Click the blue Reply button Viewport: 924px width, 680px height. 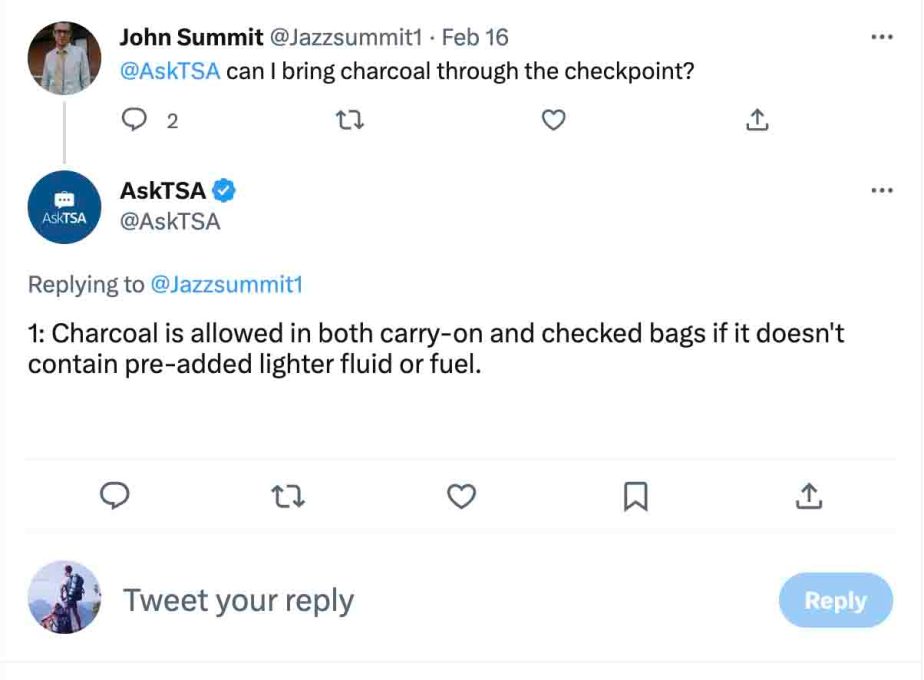coord(836,600)
